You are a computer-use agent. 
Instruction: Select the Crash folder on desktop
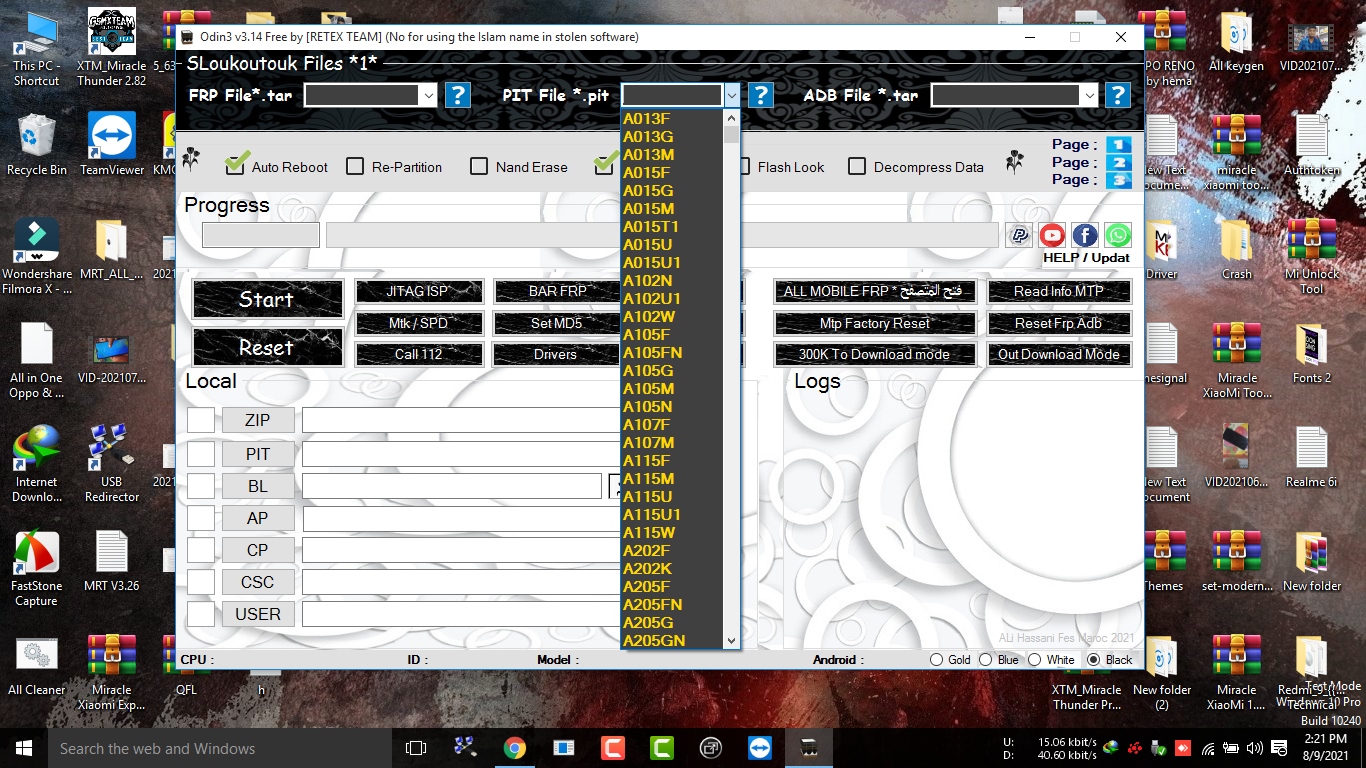click(x=1237, y=250)
